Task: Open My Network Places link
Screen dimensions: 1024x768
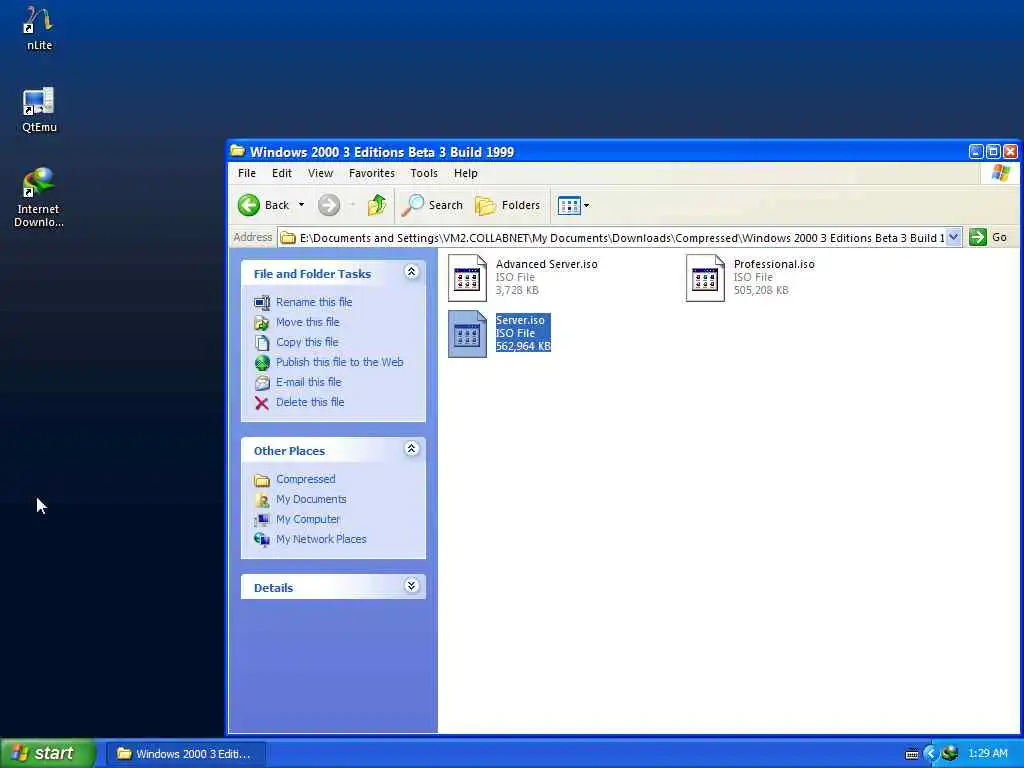Action: (321, 539)
